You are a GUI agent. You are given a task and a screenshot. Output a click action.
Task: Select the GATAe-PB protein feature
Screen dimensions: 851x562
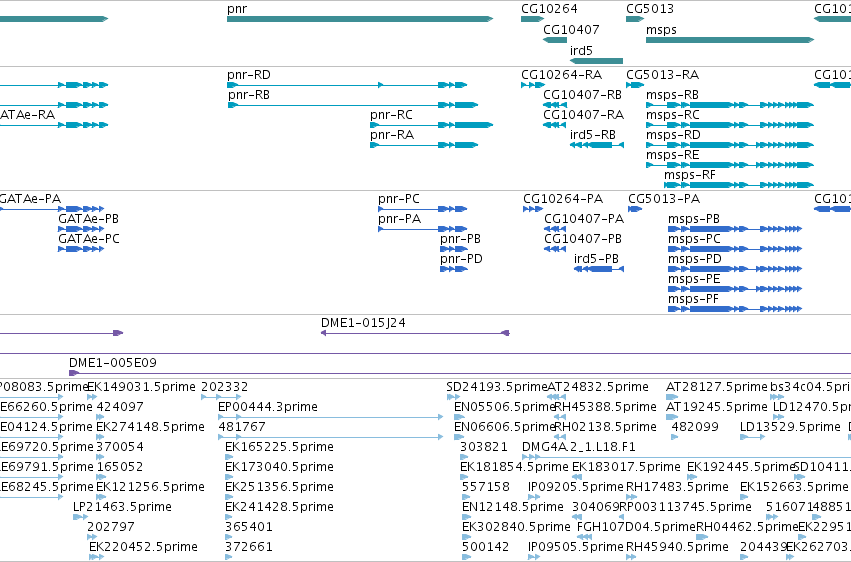pos(81,229)
